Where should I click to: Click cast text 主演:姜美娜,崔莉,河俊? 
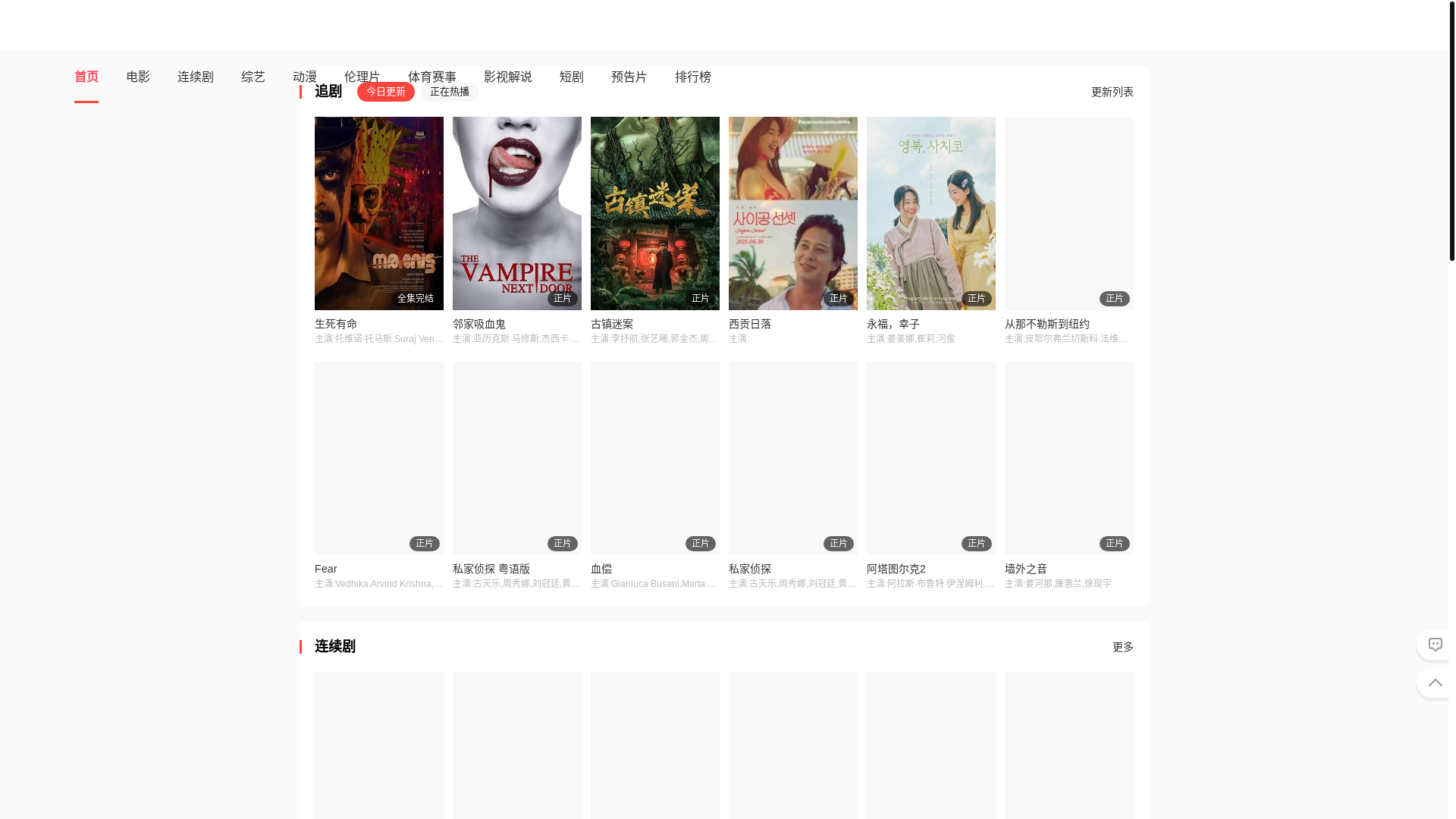point(911,339)
